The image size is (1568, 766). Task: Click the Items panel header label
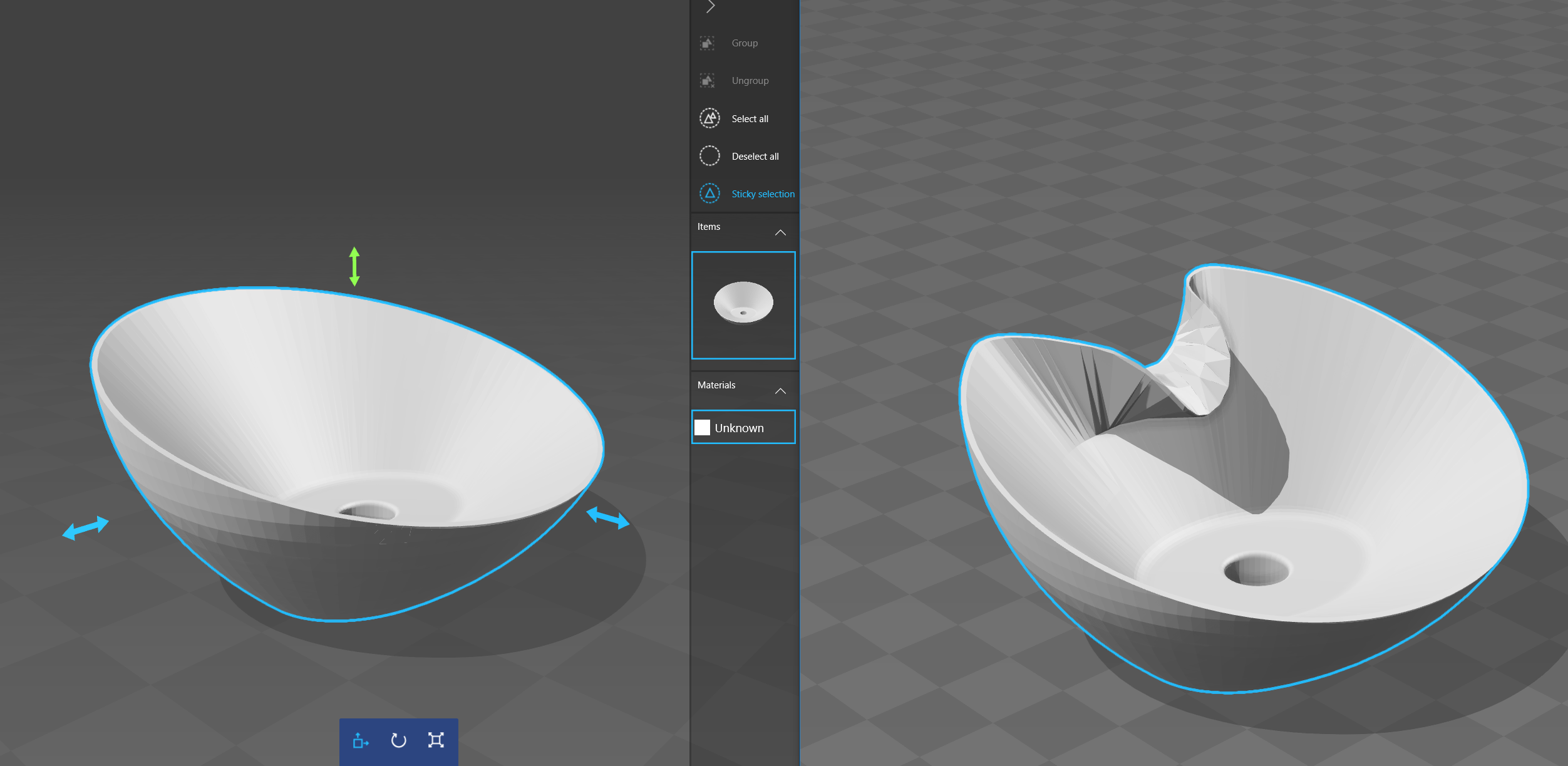709,227
